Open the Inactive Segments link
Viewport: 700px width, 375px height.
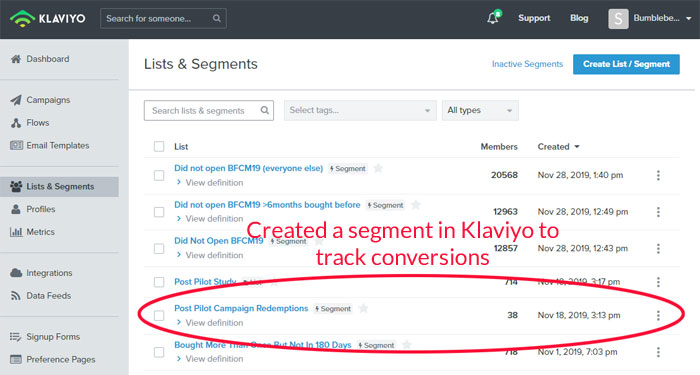click(527, 64)
